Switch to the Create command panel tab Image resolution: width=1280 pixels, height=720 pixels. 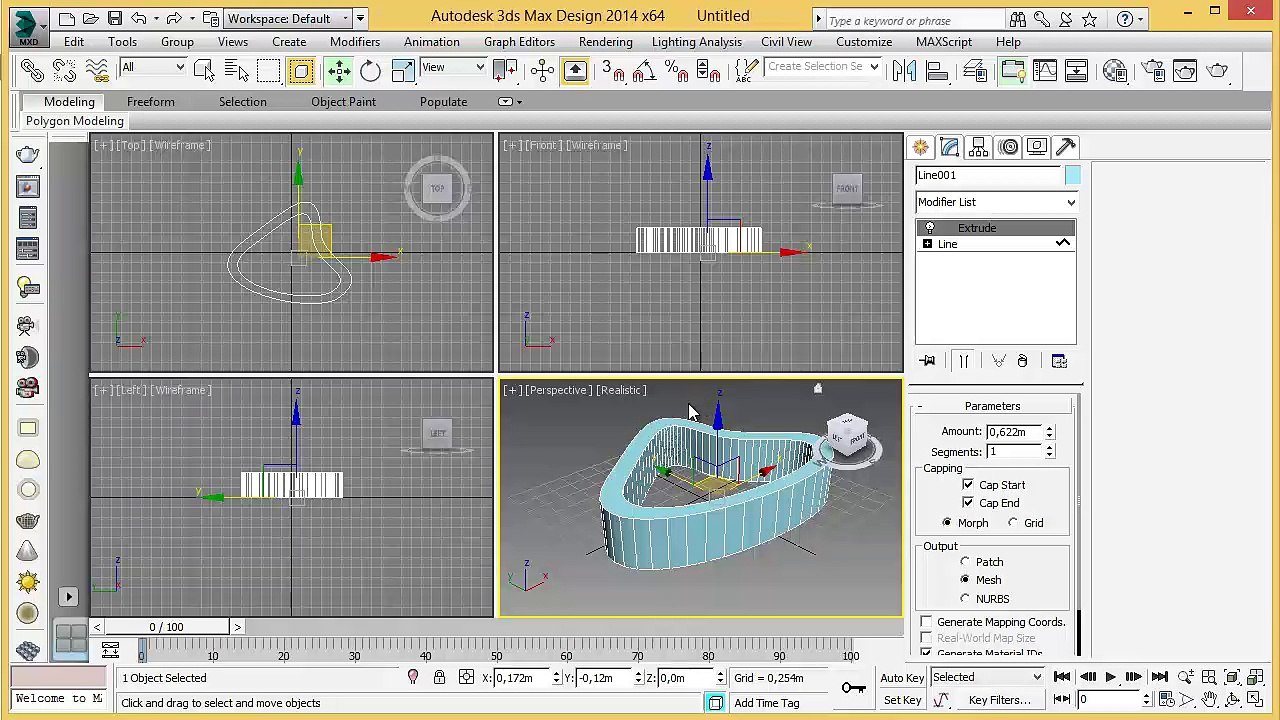pos(921,147)
